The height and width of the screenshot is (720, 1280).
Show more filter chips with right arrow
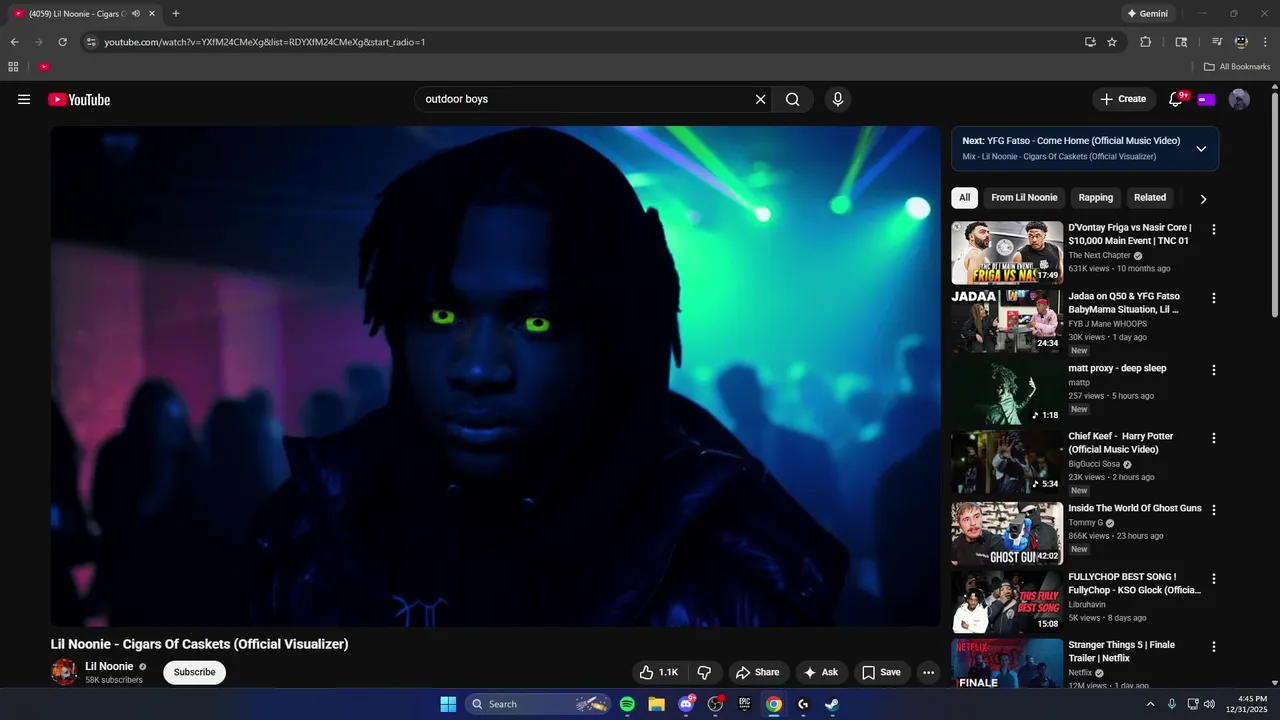[1203, 199]
